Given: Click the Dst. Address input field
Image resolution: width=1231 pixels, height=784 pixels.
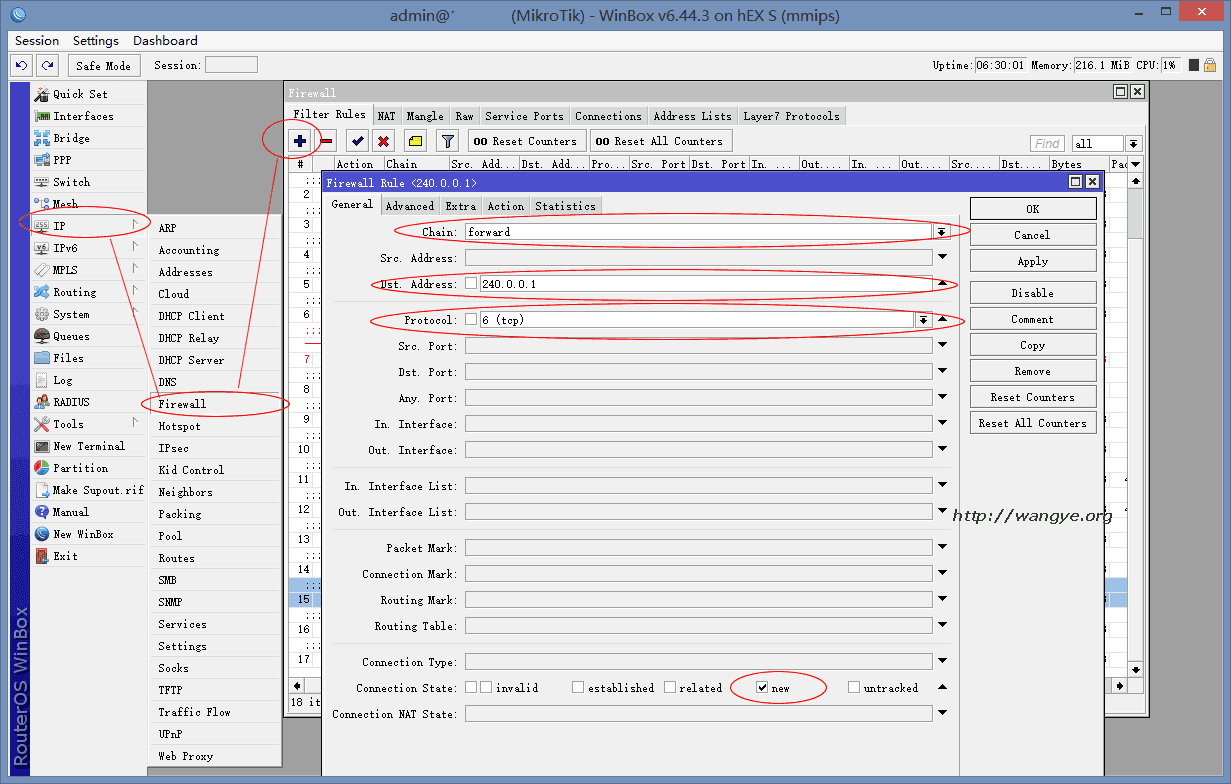Looking at the screenshot, I should pyautogui.click(x=705, y=284).
